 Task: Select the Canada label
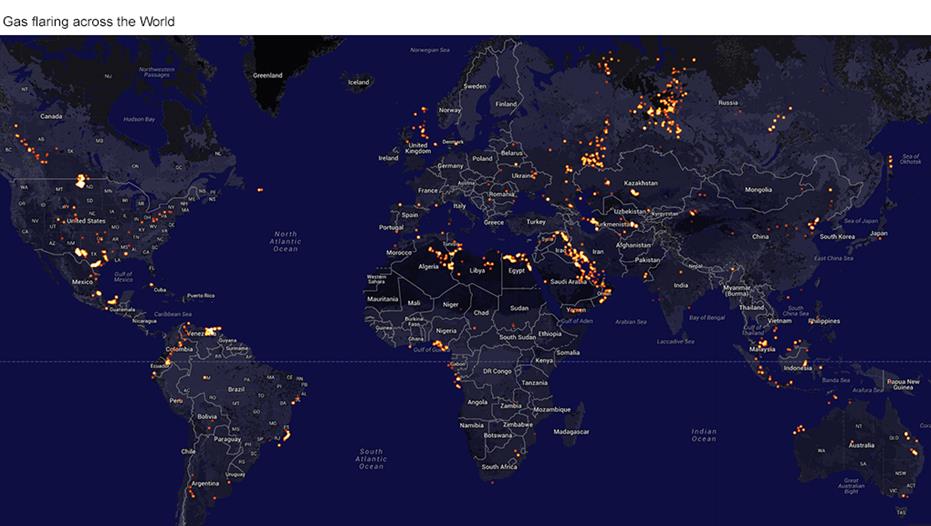point(51,116)
